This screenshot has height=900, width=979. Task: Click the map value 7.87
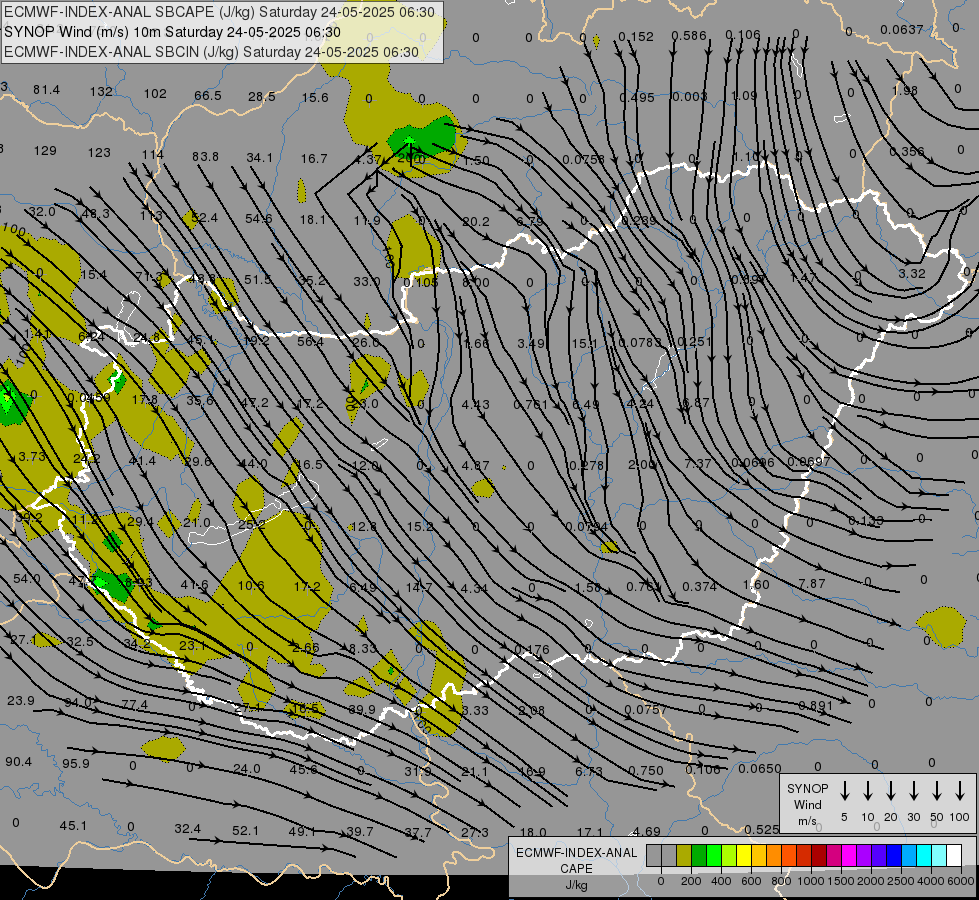[812, 583]
